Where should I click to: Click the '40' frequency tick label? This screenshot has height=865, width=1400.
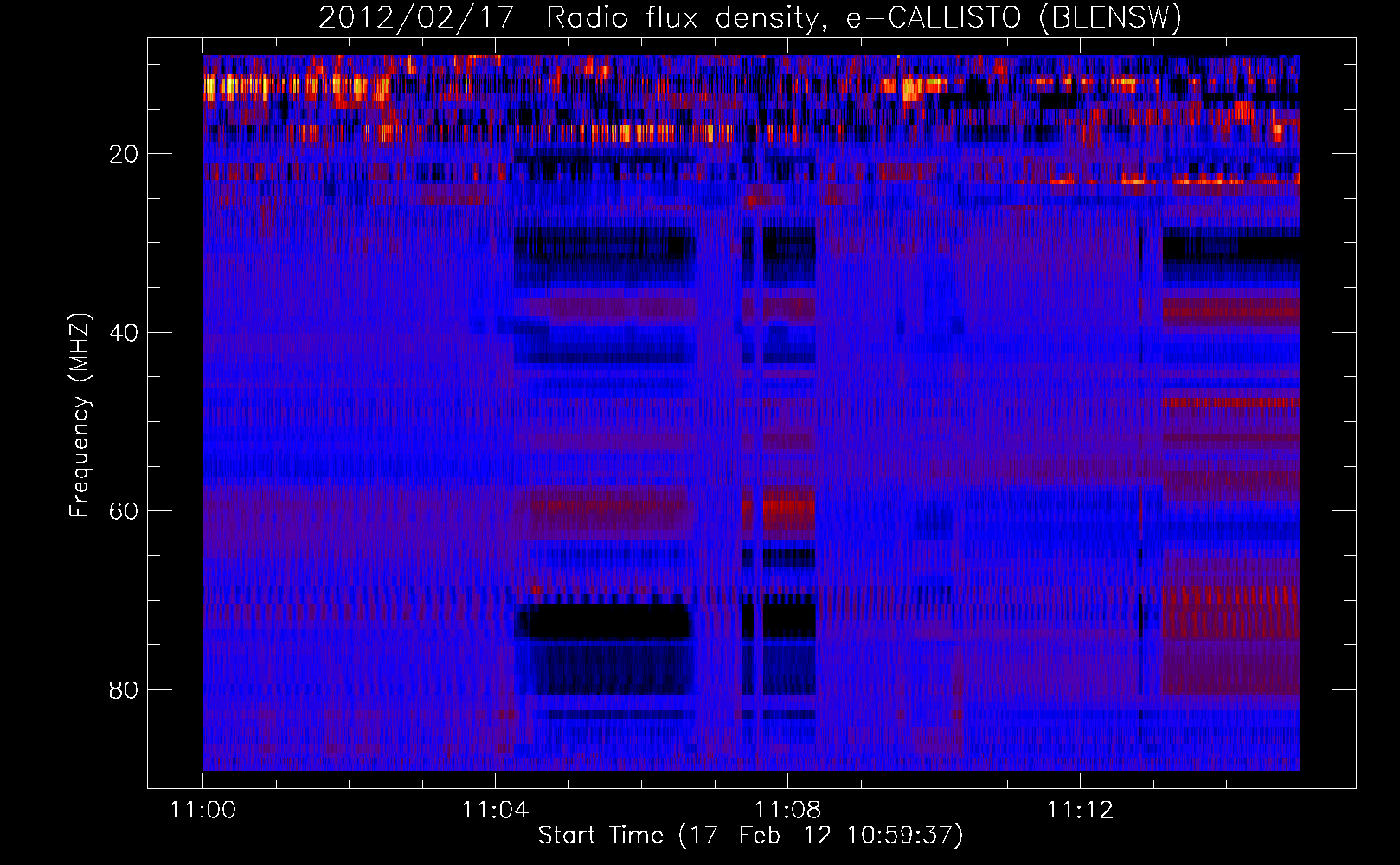tap(124, 333)
